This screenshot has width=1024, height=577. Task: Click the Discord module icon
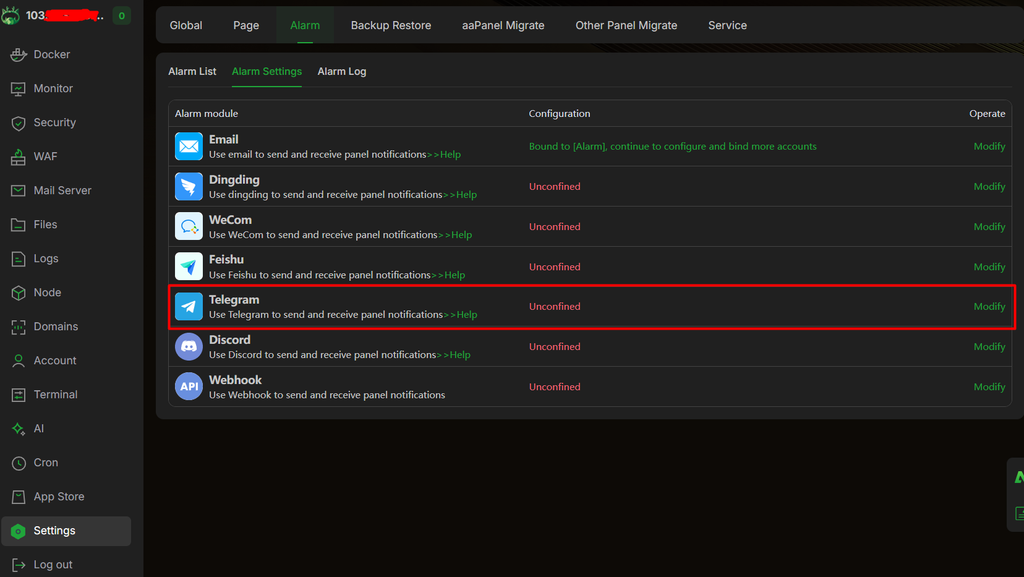coord(189,347)
